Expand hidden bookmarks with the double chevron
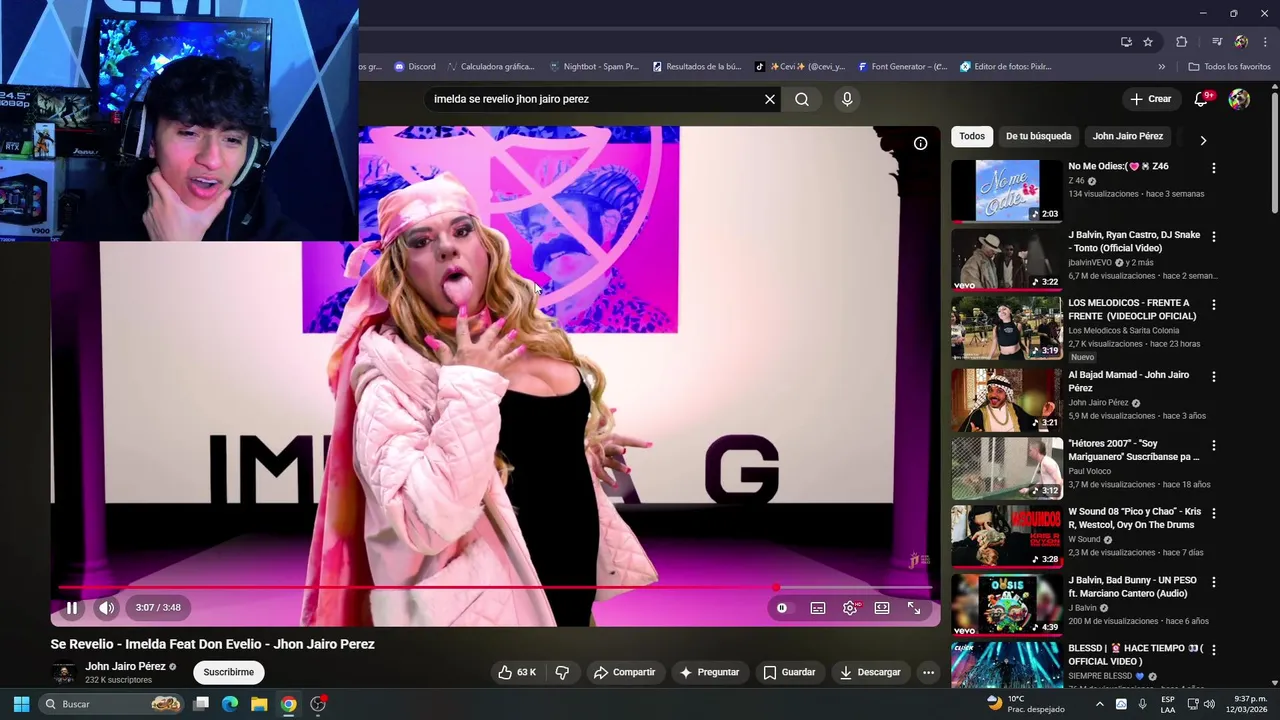This screenshot has height=720, width=1280. pyautogui.click(x=1161, y=67)
